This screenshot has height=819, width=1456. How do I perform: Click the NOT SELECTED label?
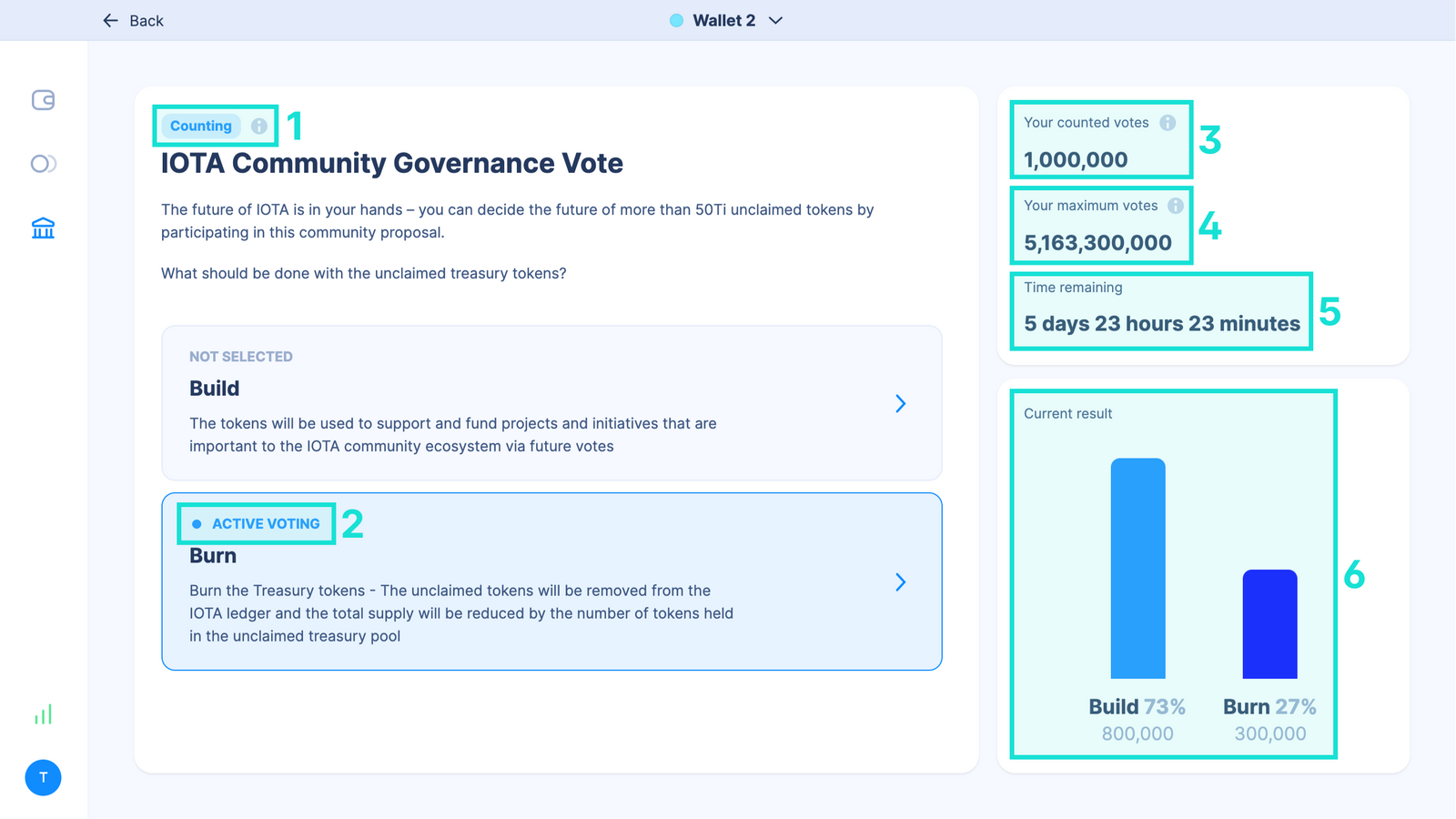241,357
